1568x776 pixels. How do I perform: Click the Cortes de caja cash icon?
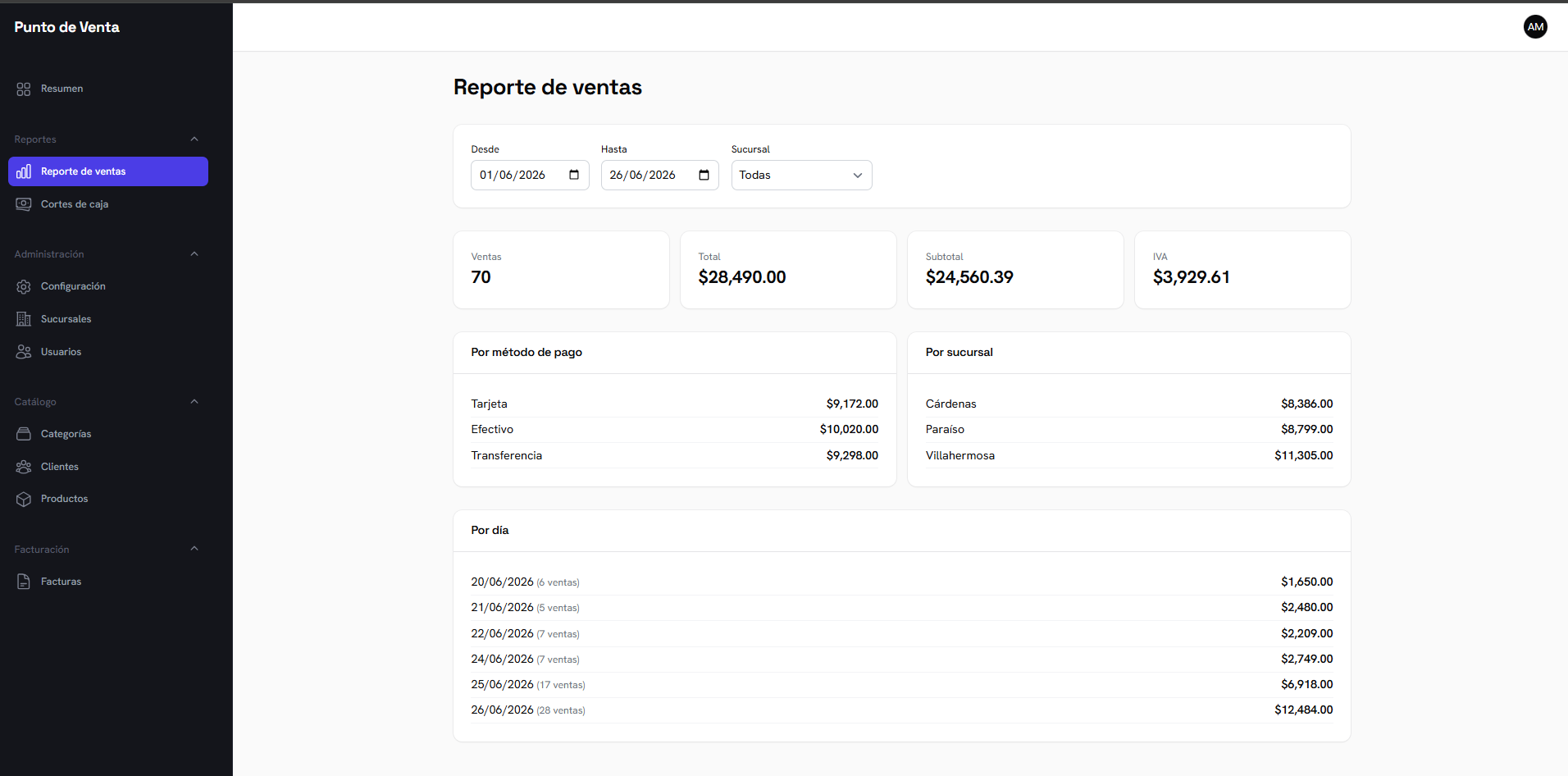[24, 204]
